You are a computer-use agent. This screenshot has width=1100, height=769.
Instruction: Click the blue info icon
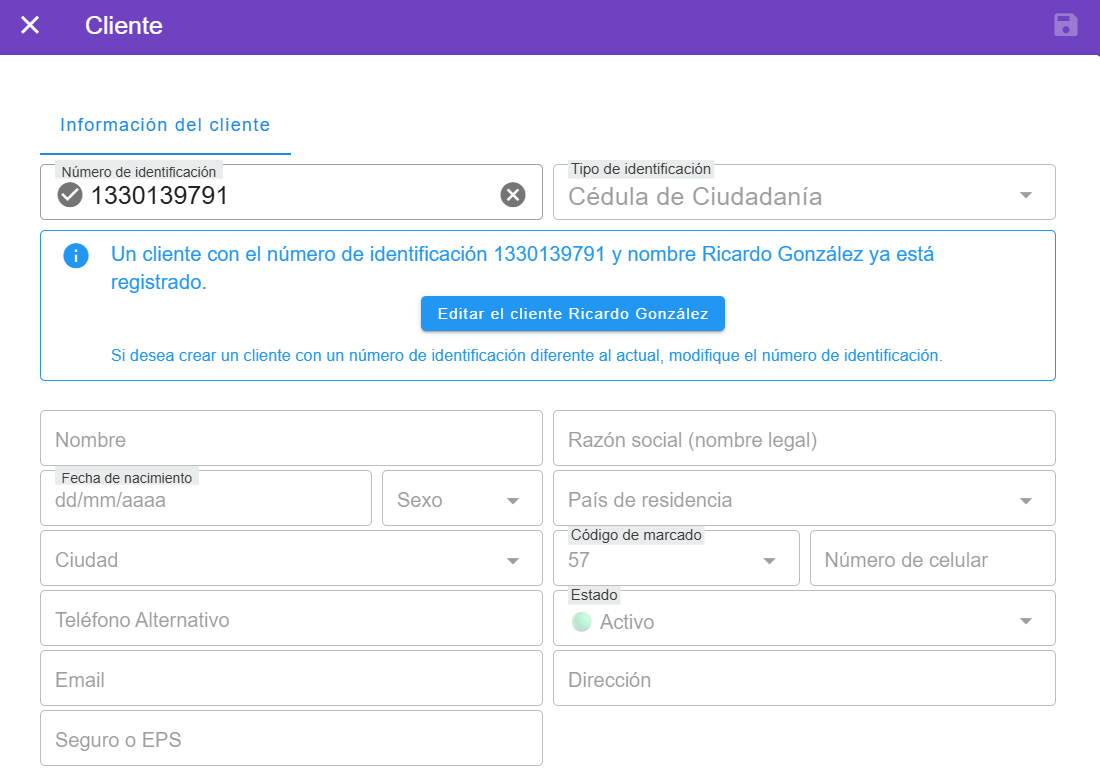tap(76, 256)
